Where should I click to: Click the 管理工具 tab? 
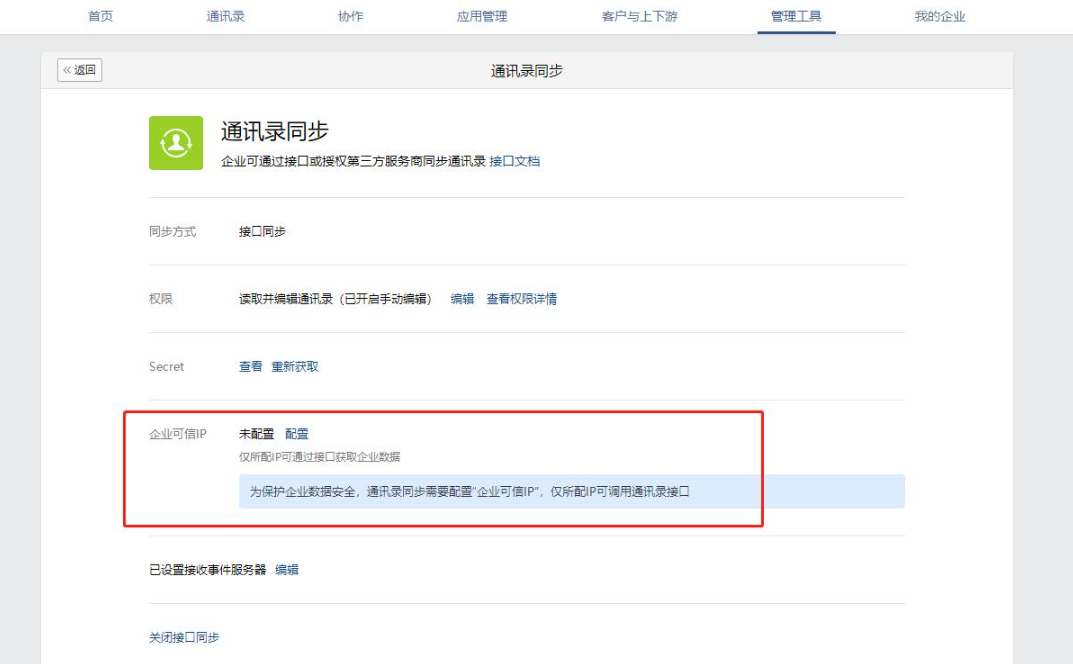coord(796,17)
